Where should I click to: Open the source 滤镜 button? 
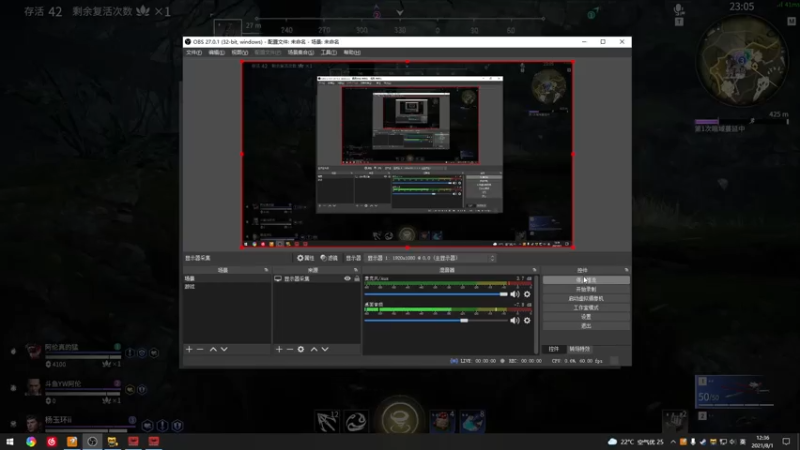click(x=329, y=258)
